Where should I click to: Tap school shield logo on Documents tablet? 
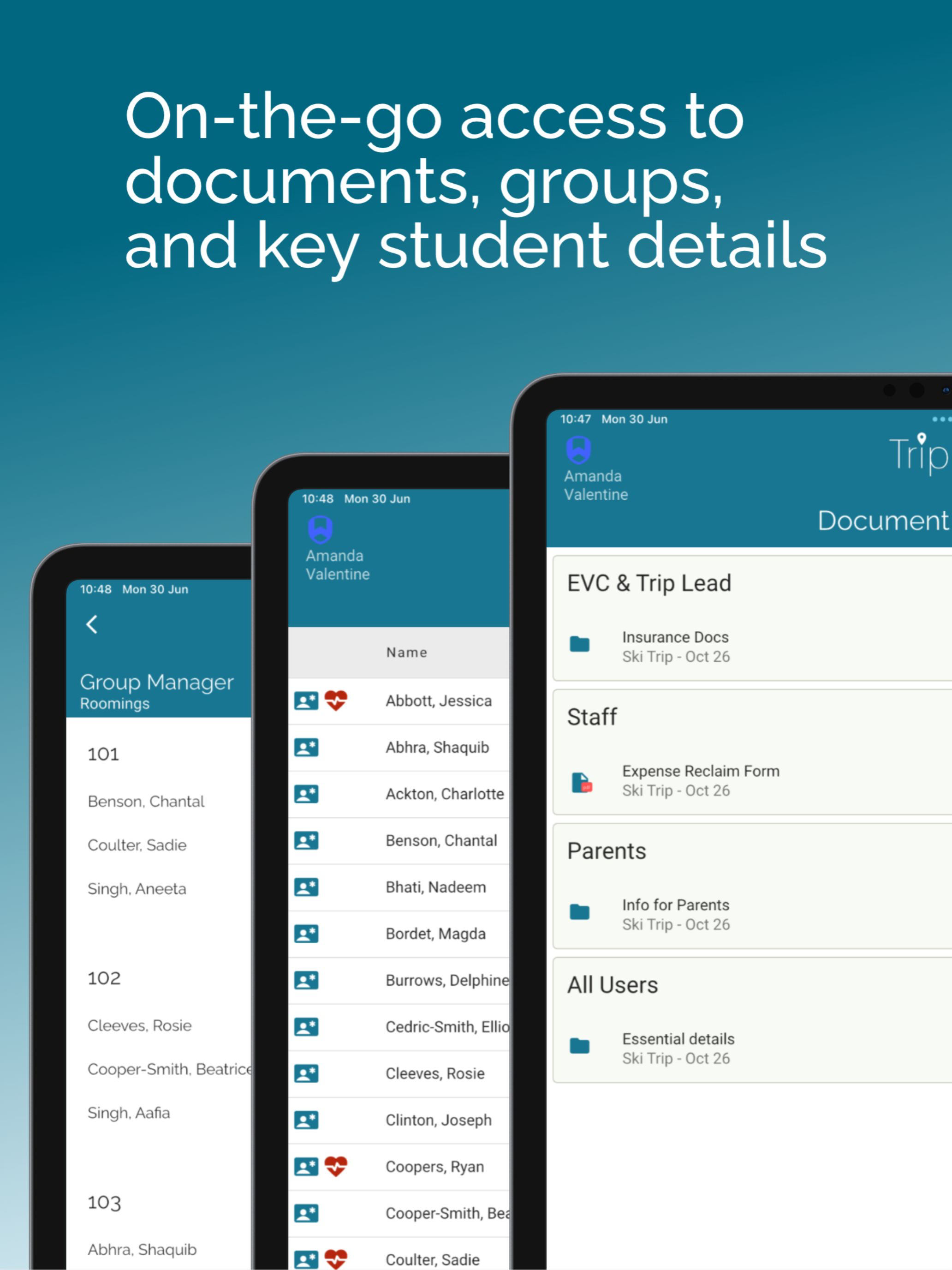[578, 449]
